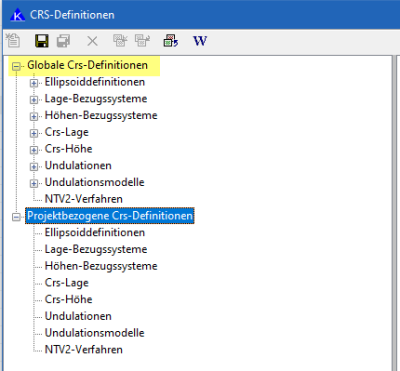400x371 pixels.
Task: Select project Crs-Höhe tree item
Action: click(68, 299)
